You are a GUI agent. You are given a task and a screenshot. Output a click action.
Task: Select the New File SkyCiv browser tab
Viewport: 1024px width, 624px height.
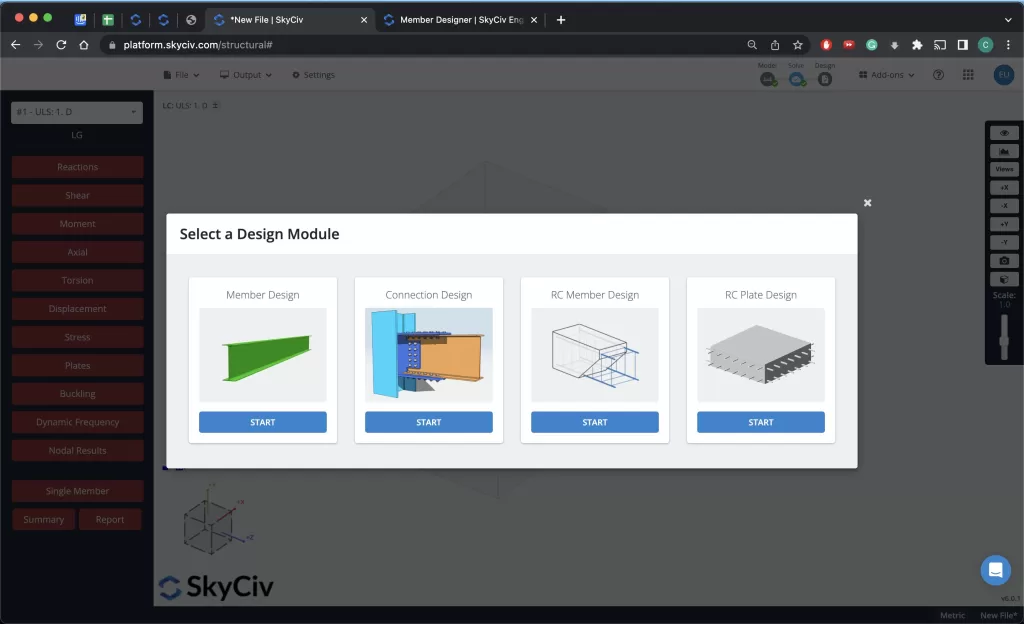click(x=291, y=20)
